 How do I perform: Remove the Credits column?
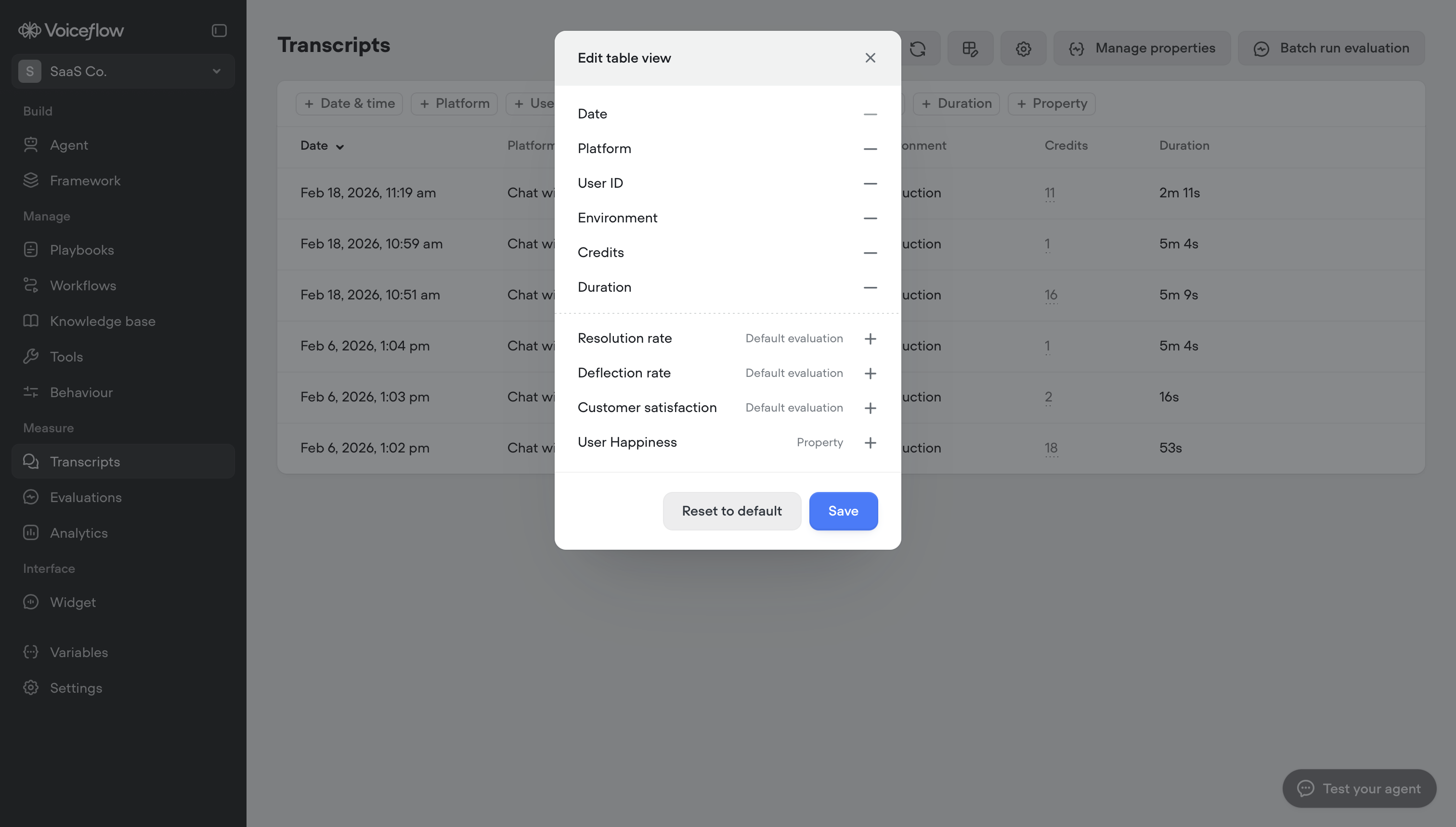click(870, 253)
